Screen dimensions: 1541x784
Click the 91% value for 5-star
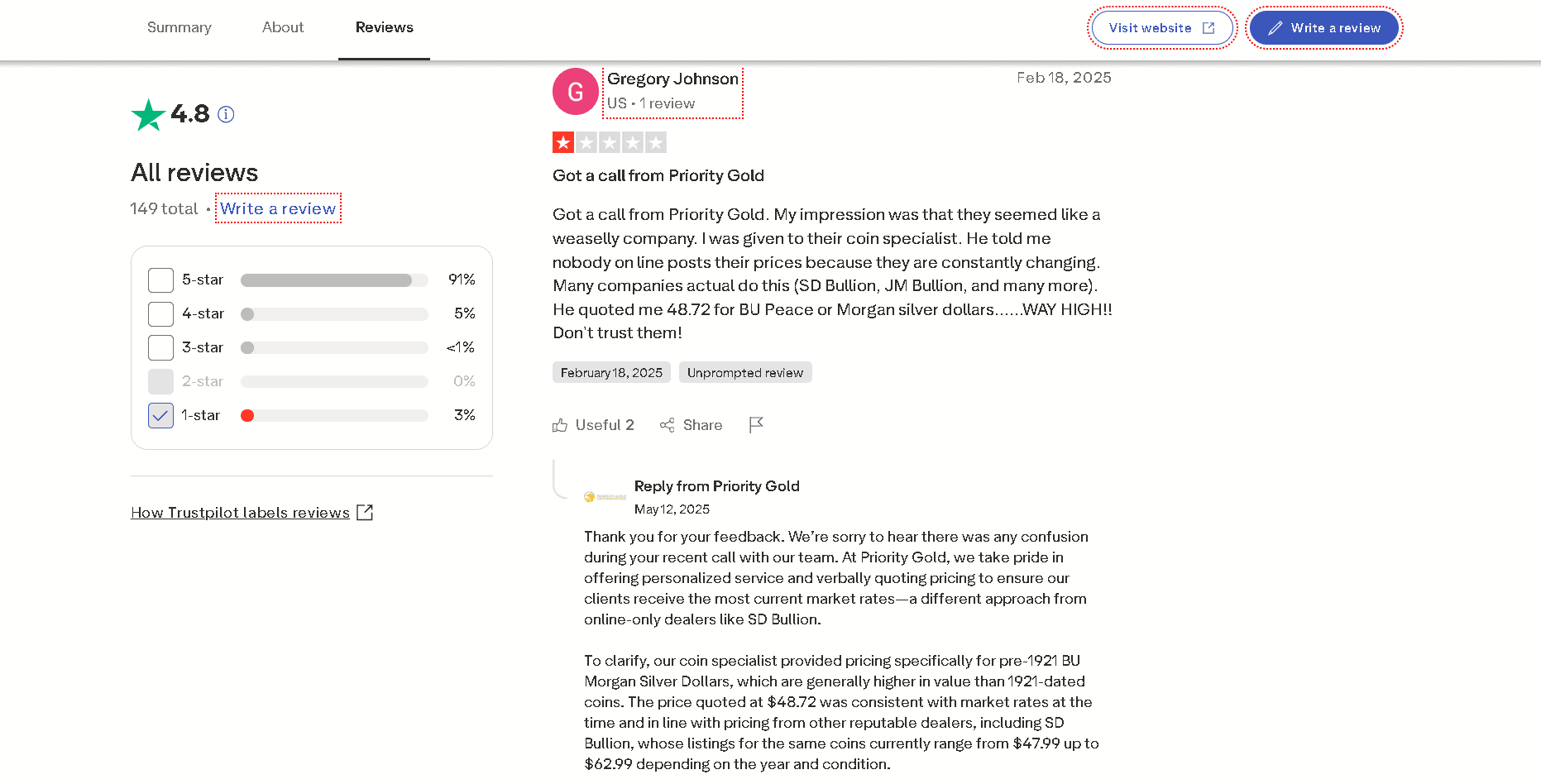click(x=462, y=280)
